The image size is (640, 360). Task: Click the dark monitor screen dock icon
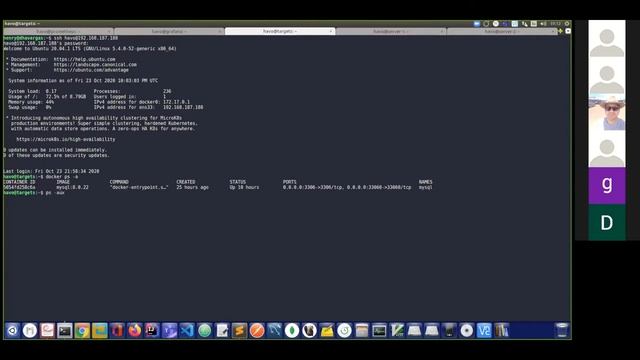pos(379,331)
